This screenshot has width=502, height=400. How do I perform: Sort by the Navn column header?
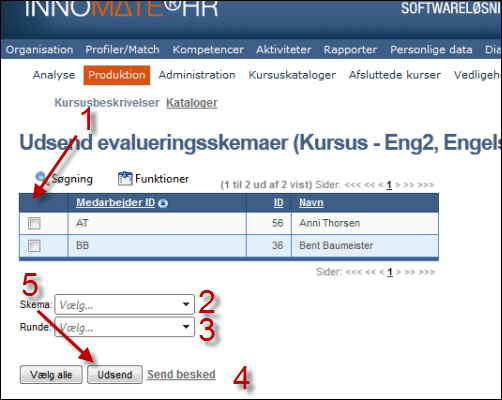point(311,203)
